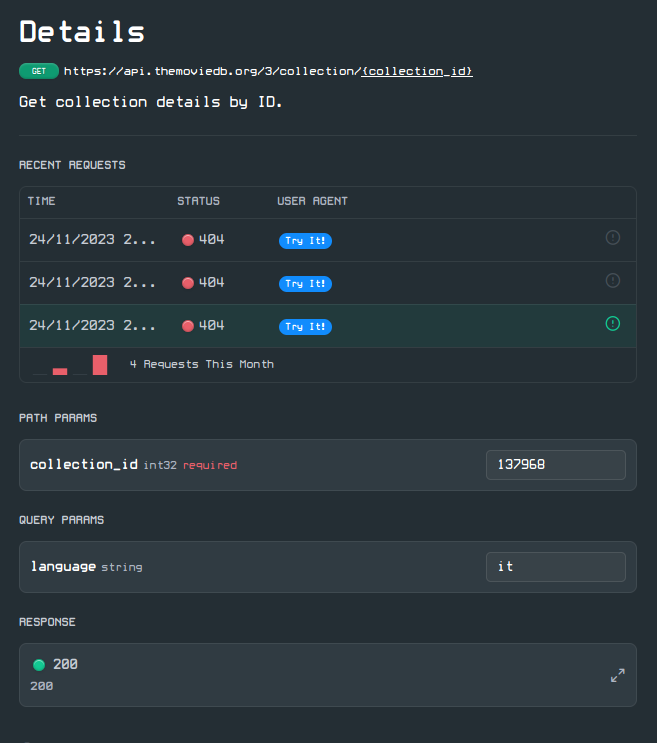Click the red status dot in the highlighted row
The height and width of the screenshot is (743, 657).
(188, 326)
